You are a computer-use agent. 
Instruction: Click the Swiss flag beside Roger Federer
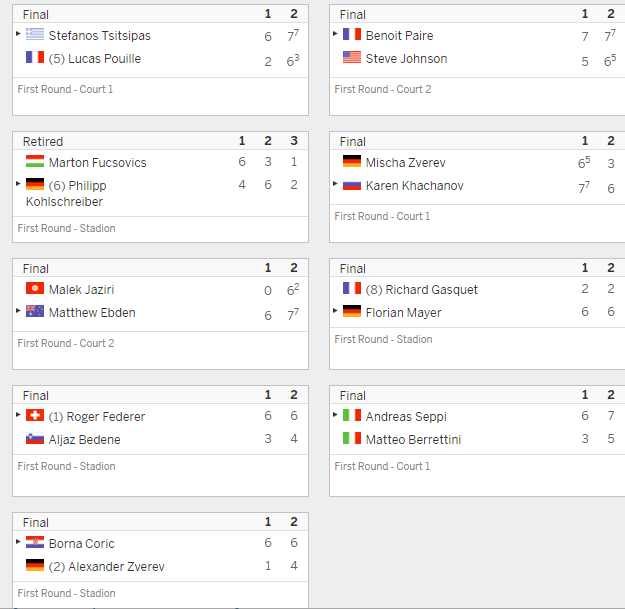[35, 415]
